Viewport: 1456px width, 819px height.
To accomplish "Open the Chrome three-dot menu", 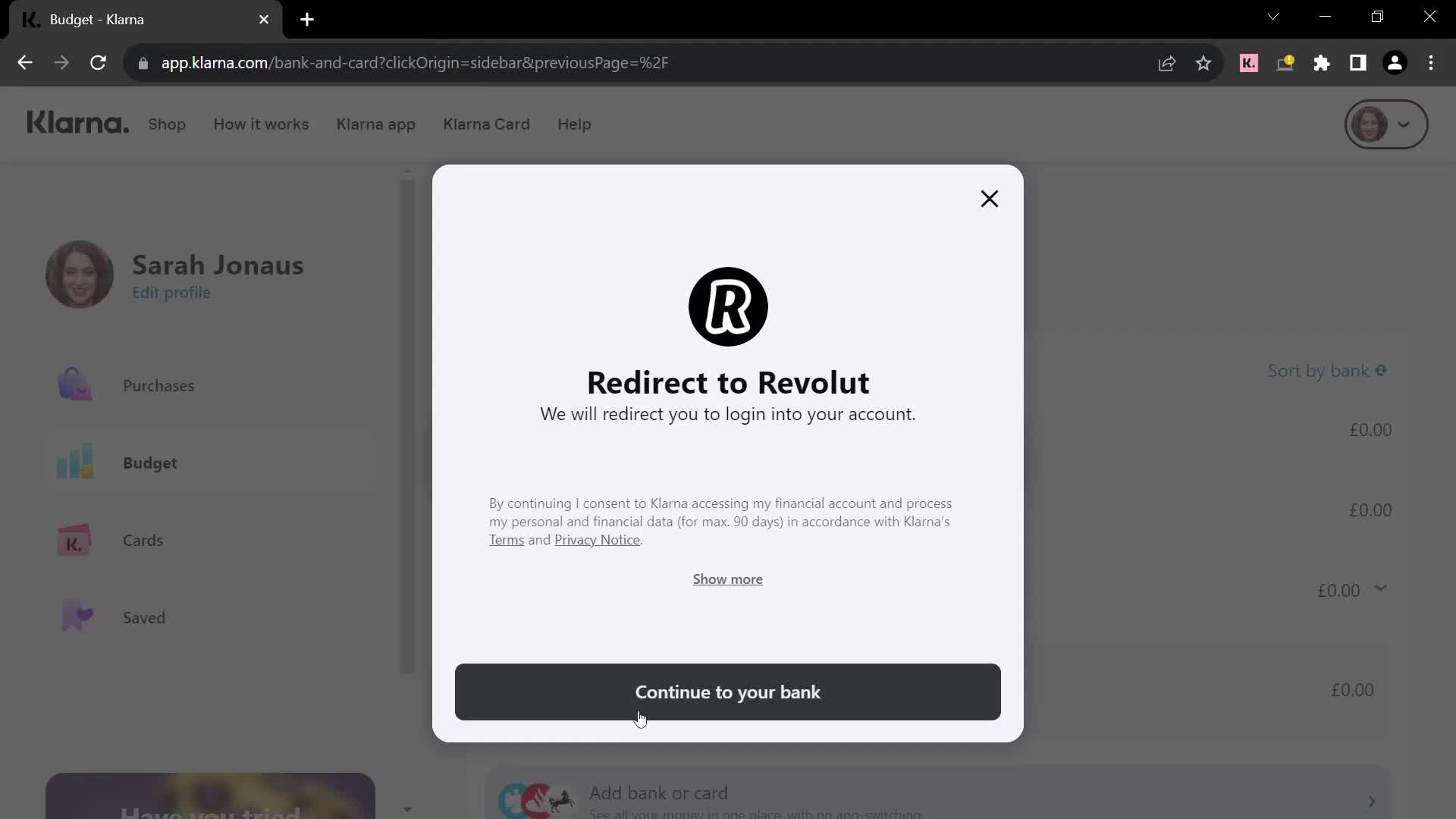I will coord(1431,63).
